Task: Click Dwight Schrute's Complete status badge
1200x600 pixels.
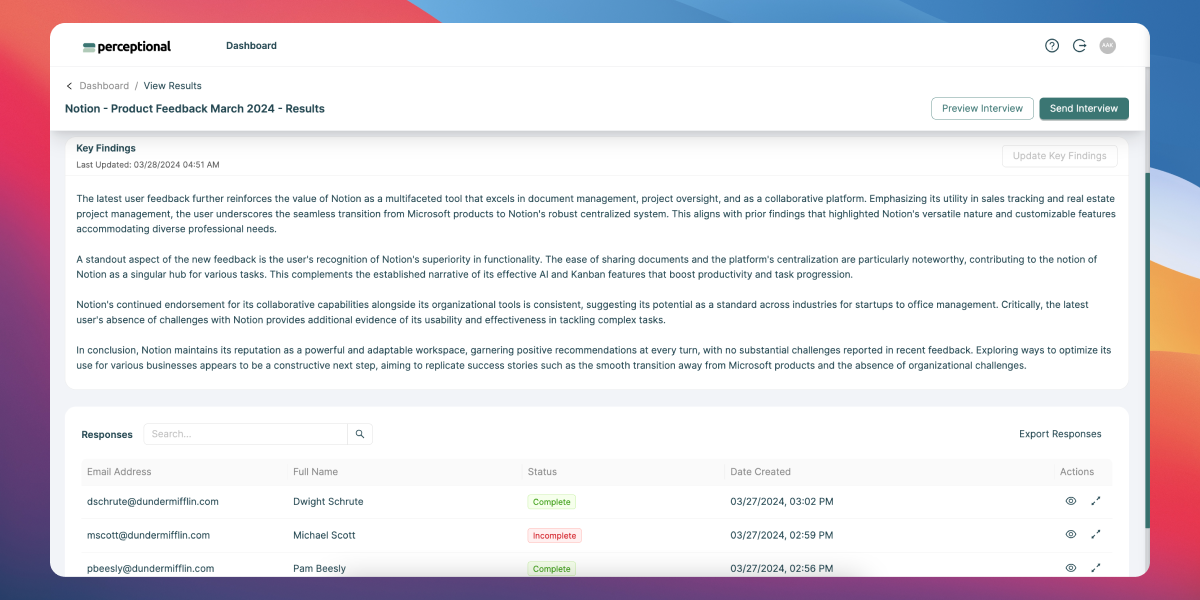Action: [x=552, y=502]
